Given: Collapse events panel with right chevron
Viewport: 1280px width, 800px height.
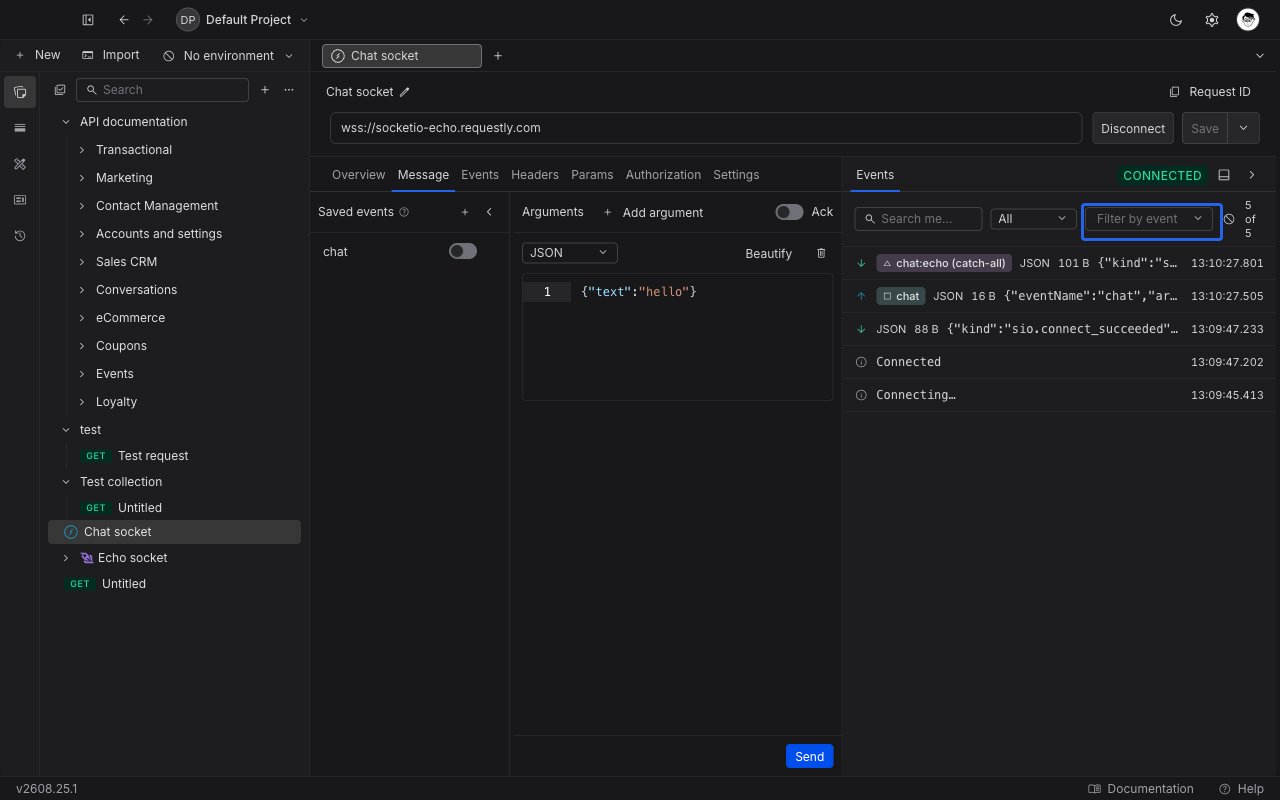Looking at the screenshot, I should pos(1251,175).
